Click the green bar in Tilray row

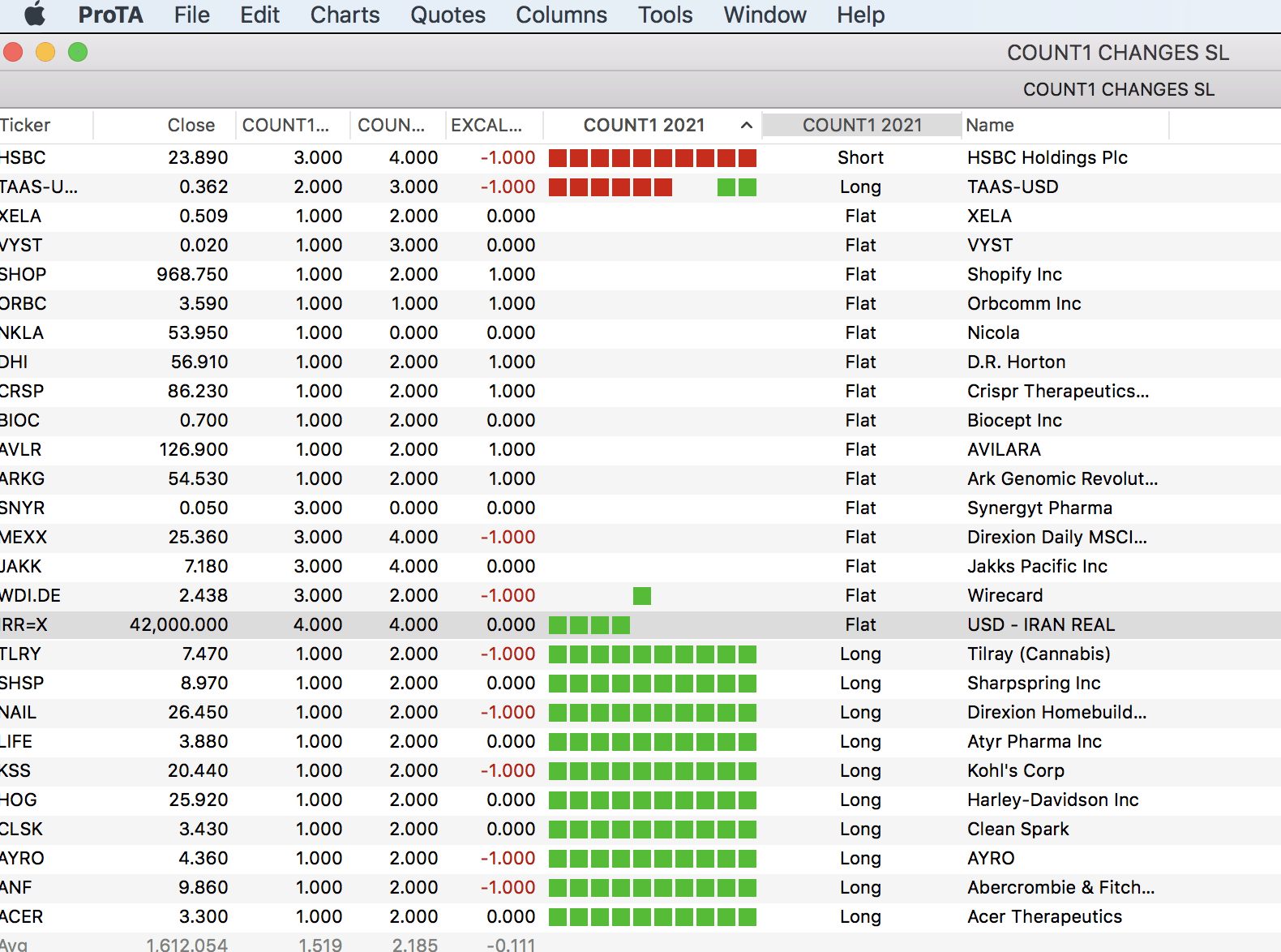(653, 654)
